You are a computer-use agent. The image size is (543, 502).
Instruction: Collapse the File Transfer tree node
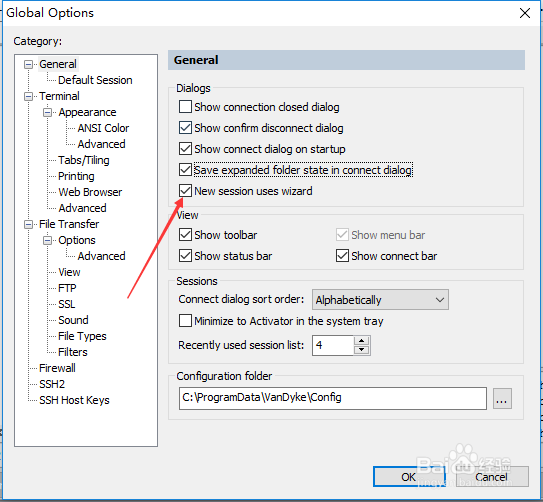coord(28,224)
